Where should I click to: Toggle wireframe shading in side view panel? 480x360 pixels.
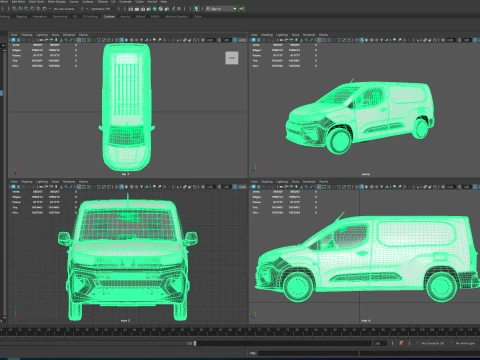pos(356,187)
